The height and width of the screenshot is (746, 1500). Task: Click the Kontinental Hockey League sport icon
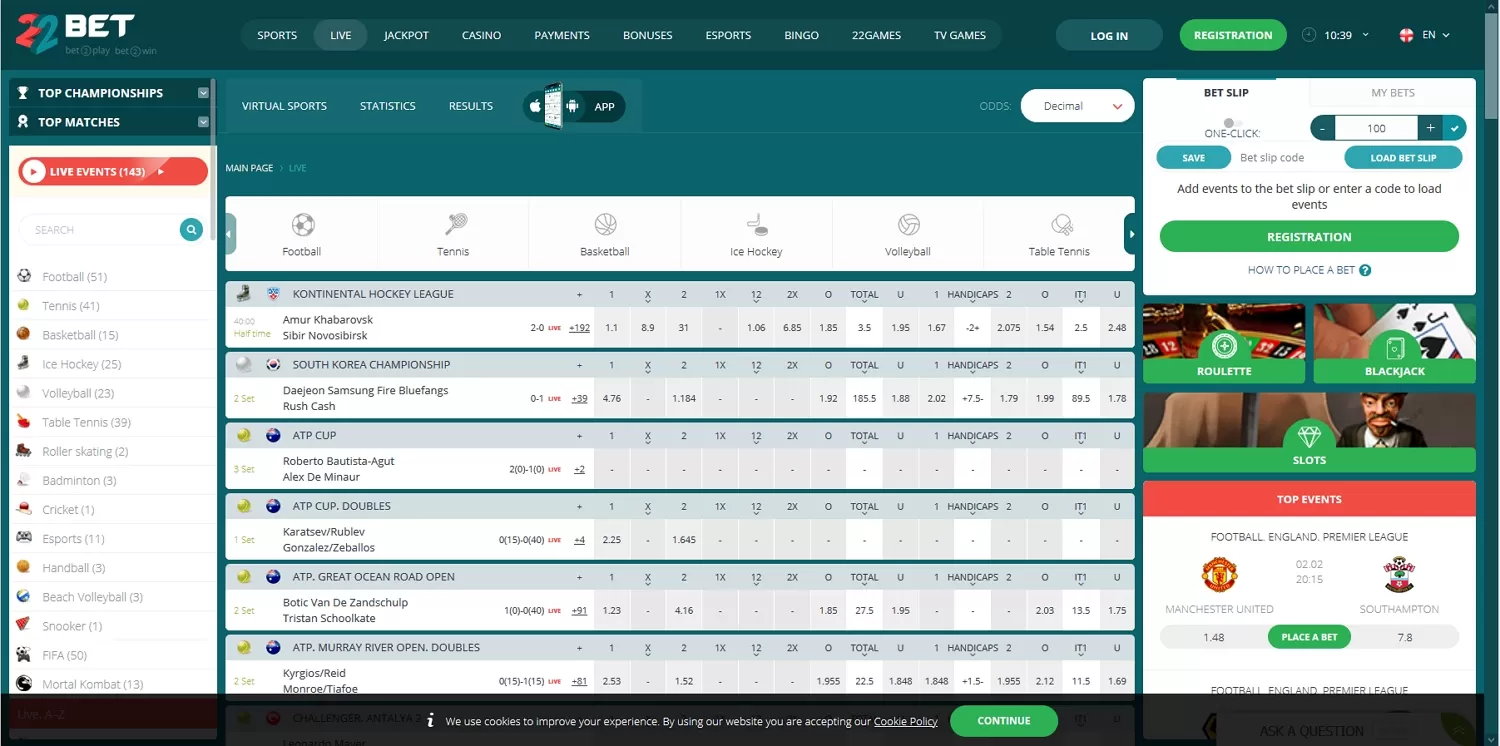[243, 294]
